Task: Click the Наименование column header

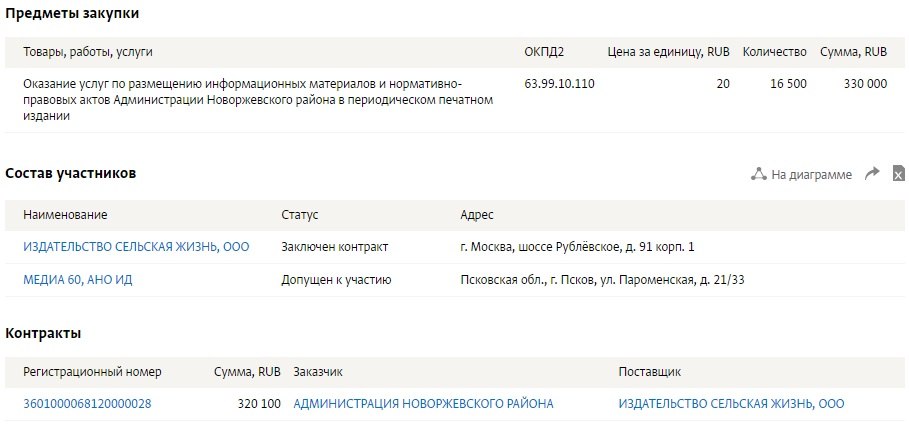Action: pyautogui.click(x=65, y=215)
